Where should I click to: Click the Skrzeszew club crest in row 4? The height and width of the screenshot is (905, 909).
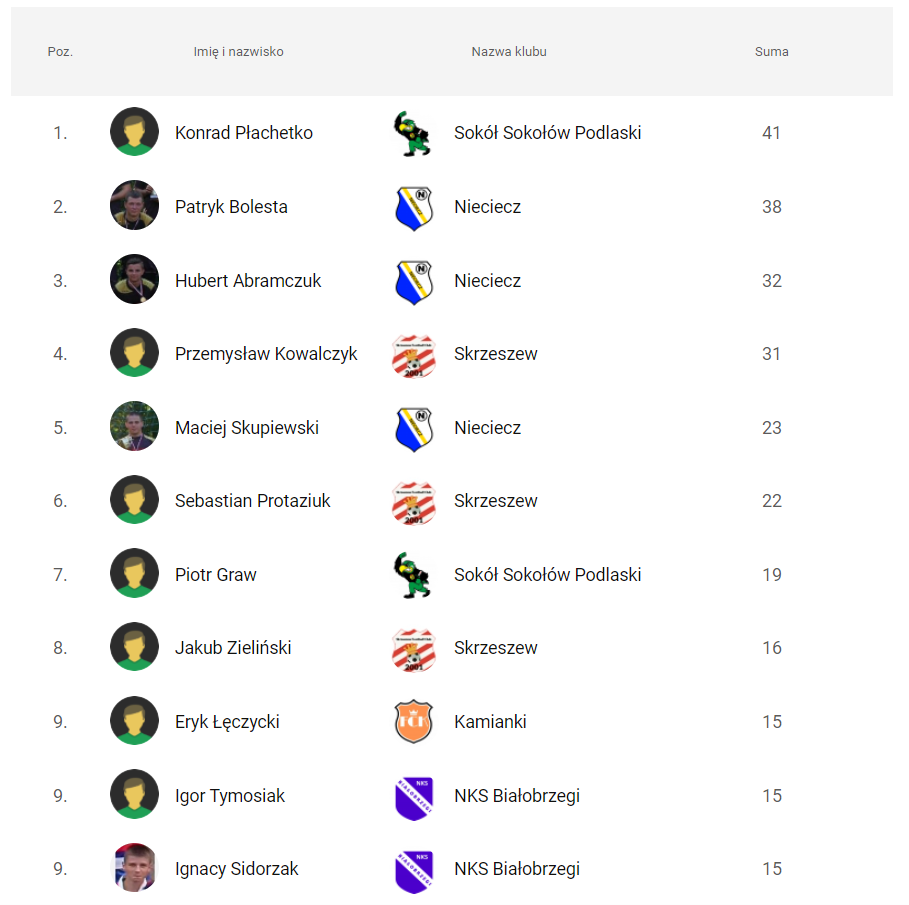pos(413,355)
